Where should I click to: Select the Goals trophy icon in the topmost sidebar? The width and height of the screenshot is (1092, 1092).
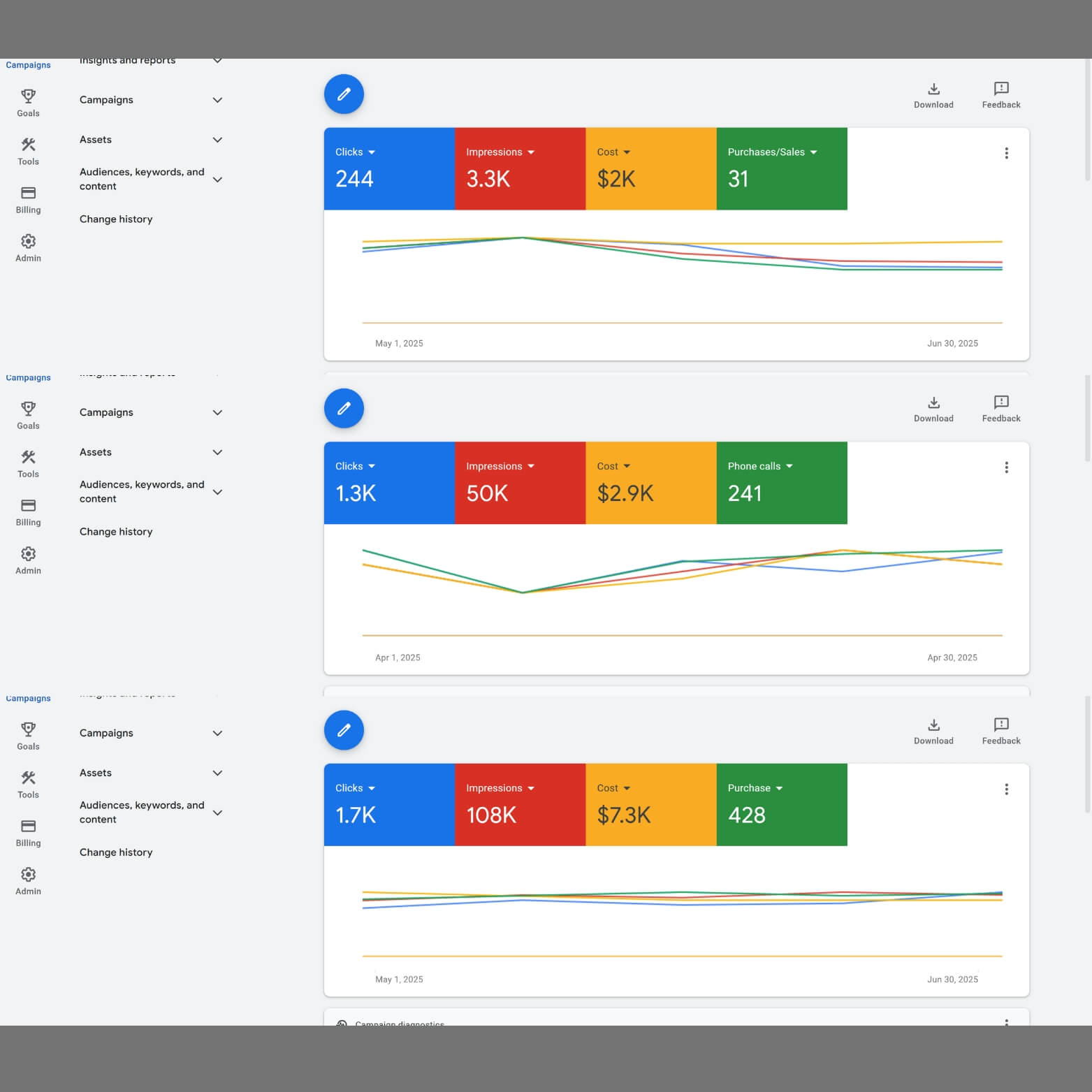28,96
